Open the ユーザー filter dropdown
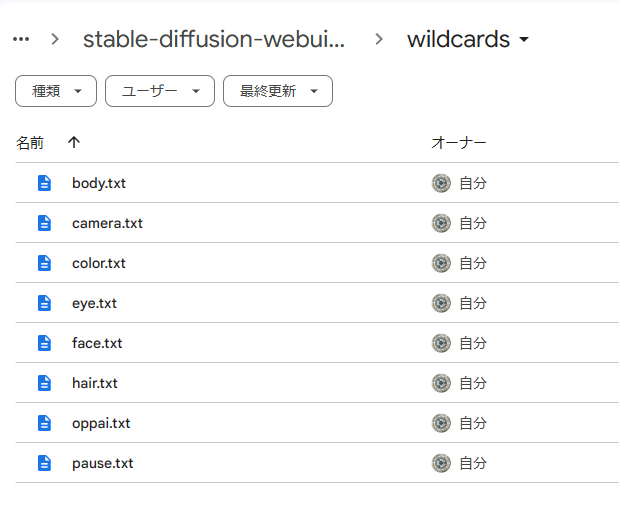 160,91
